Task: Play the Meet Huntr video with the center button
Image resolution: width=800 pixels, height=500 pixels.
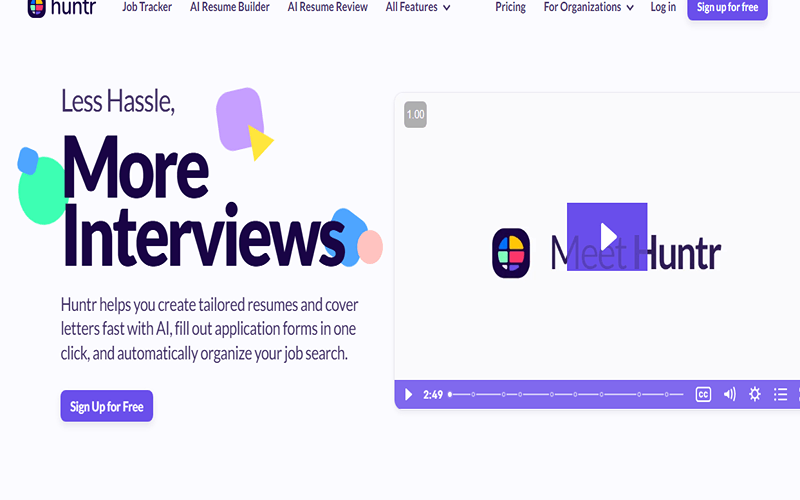Action: pos(607,237)
